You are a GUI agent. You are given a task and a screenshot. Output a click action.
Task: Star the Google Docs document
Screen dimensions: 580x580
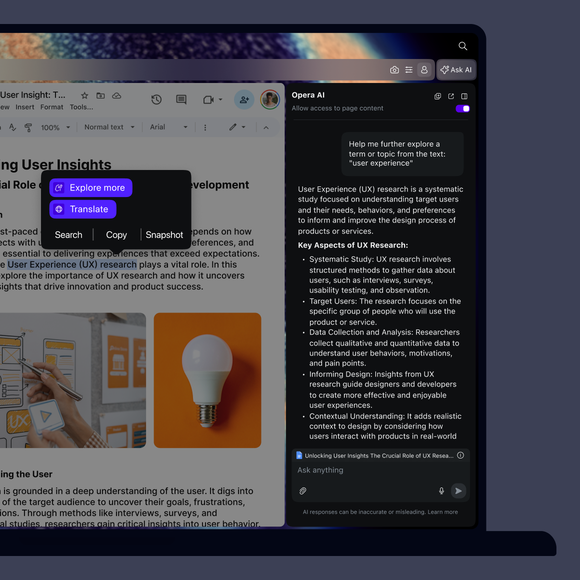click(x=84, y=95)
